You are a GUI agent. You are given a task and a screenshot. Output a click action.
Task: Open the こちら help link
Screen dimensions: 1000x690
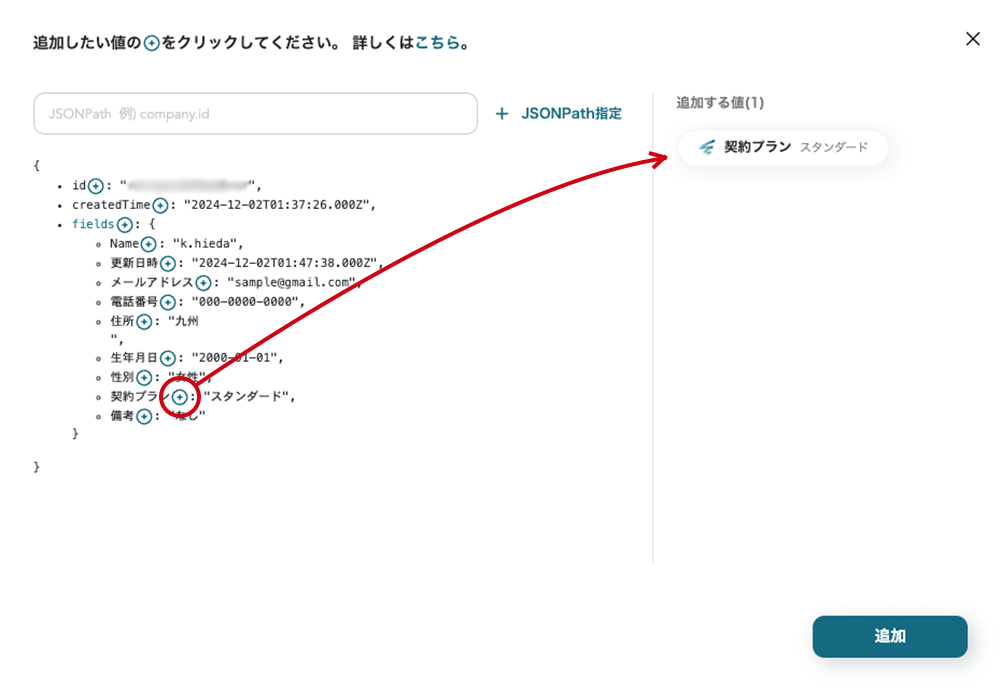(x=438, y=43)
